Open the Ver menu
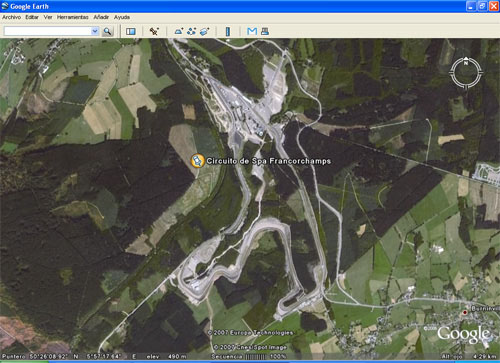This screenshot has height=363, width=500. [x=48, y=17]
